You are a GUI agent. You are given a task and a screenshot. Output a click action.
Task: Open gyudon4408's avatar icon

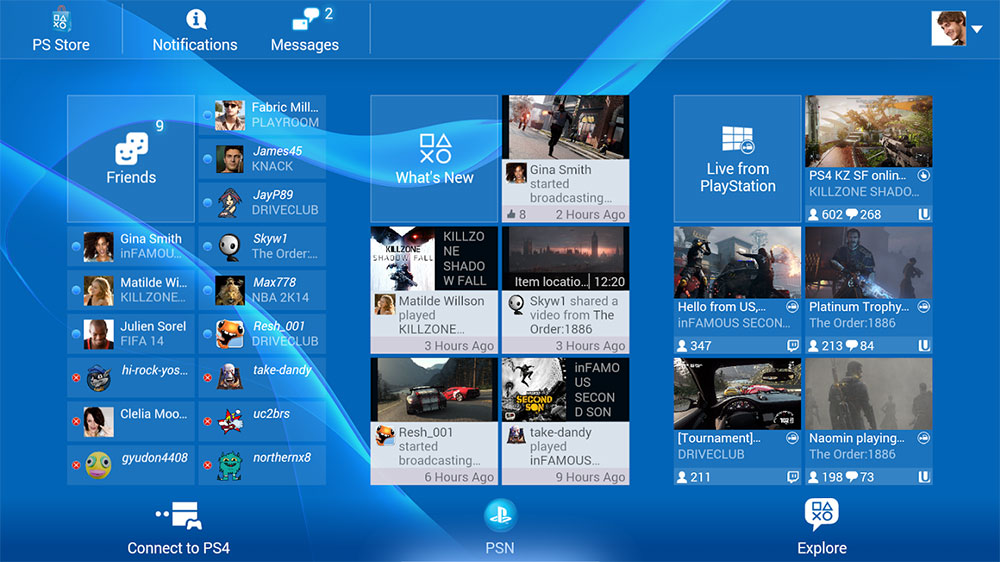(98, 466)
